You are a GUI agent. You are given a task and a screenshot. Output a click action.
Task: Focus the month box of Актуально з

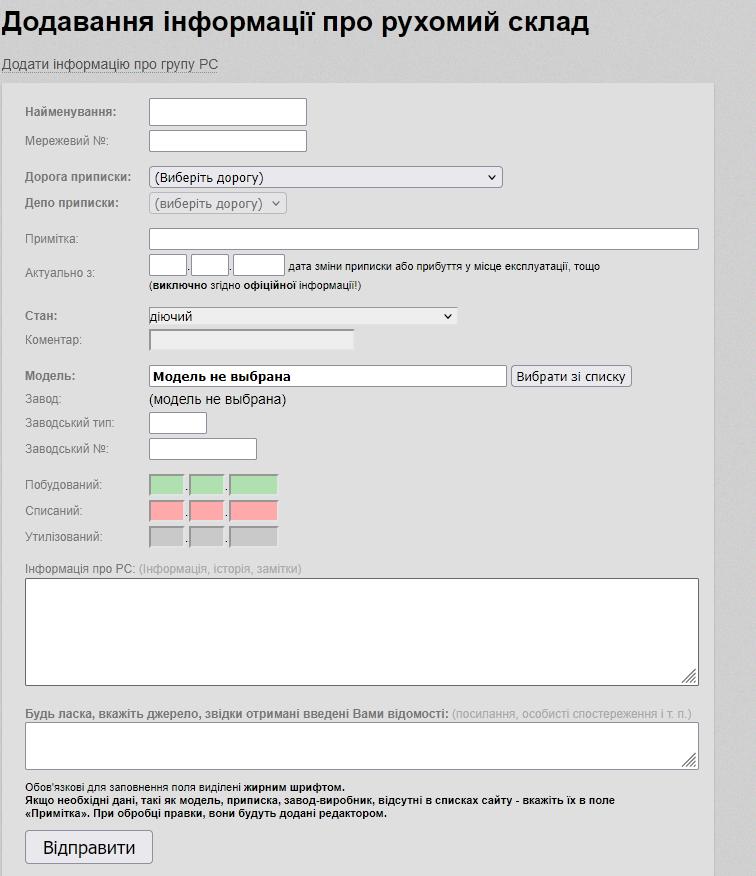click(210, 265)
